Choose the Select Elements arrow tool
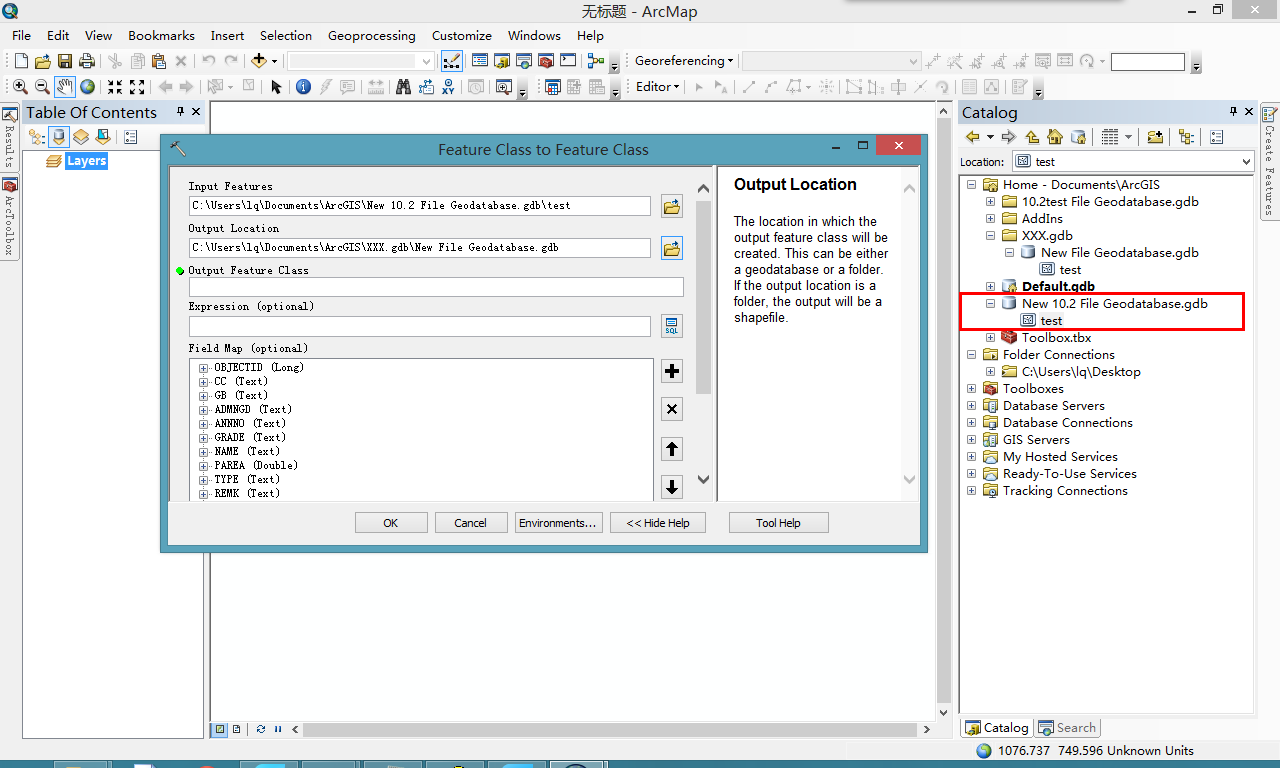The image size is (1280, 768). click(277, 87)
